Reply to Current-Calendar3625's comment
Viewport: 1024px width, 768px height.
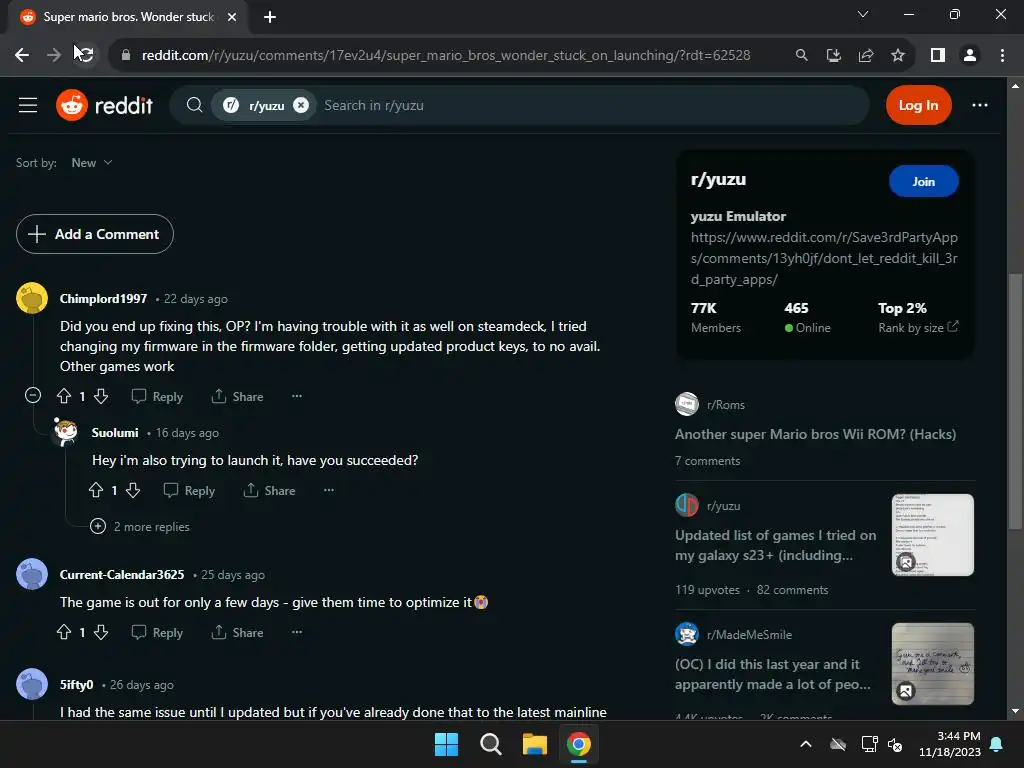pos(157,632)
